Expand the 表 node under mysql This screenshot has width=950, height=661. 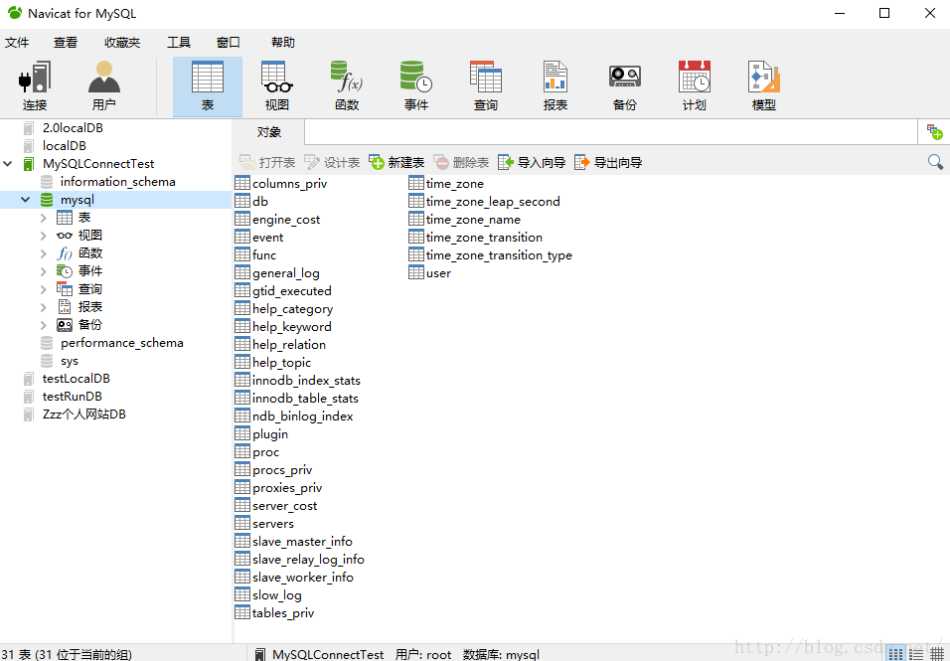43,218
